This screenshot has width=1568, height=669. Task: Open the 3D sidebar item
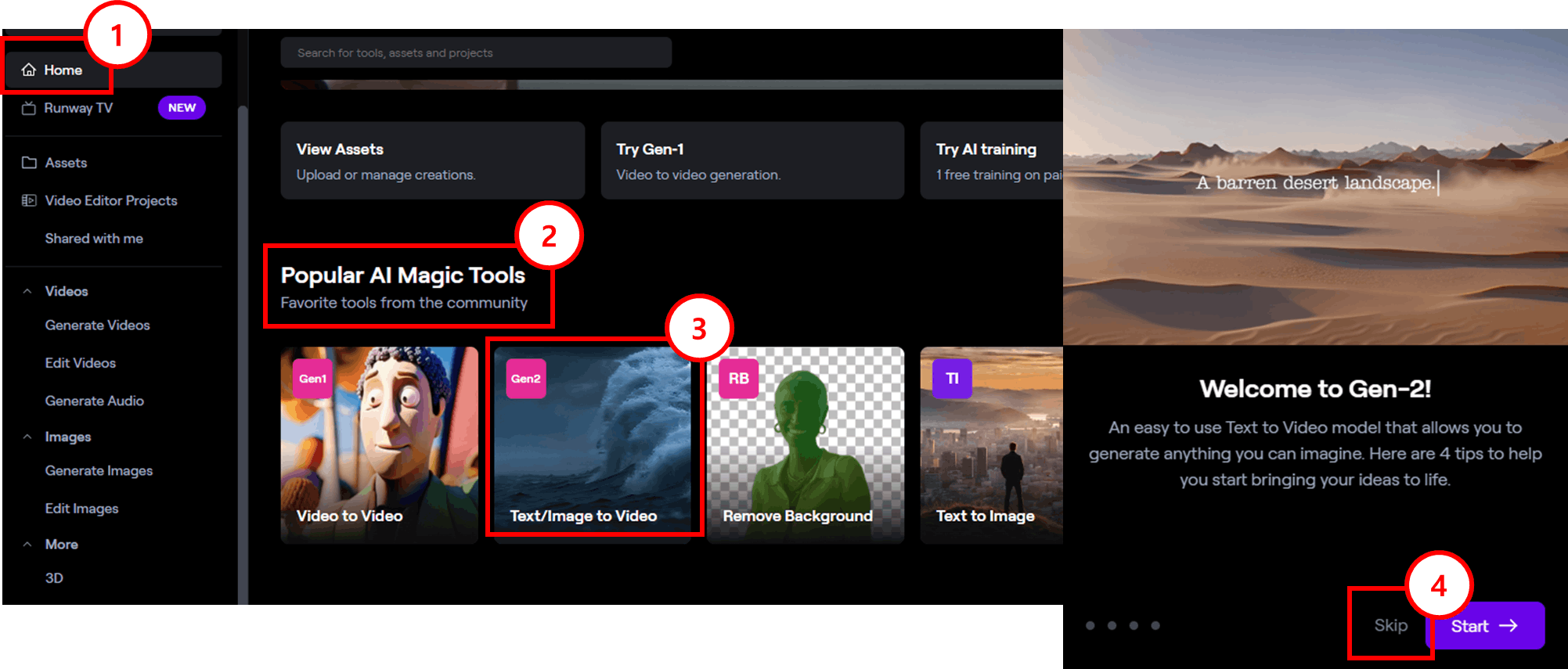tap(54, 578)
